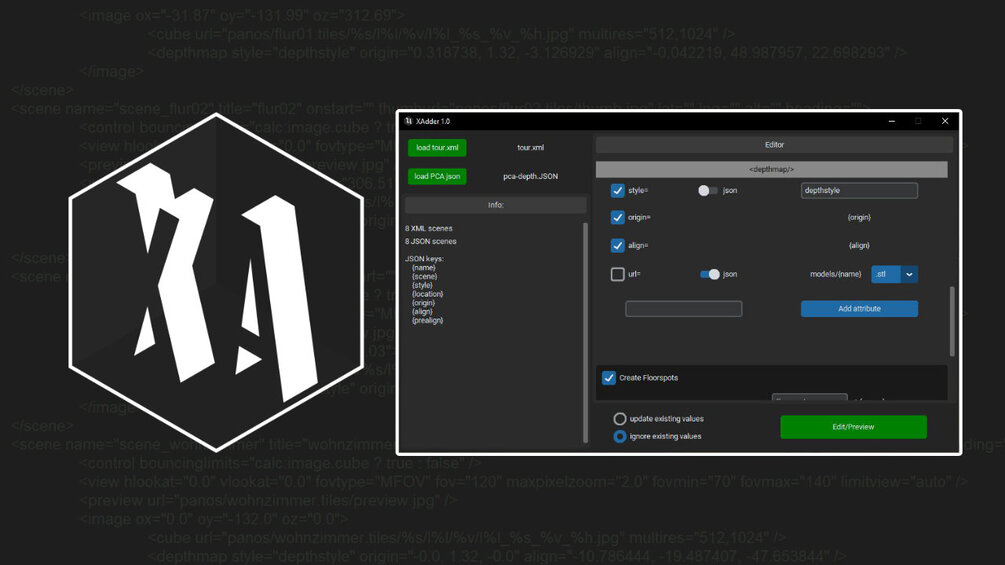Click the empty attribute name input field
1005x565 pixels.
point(683,309)
